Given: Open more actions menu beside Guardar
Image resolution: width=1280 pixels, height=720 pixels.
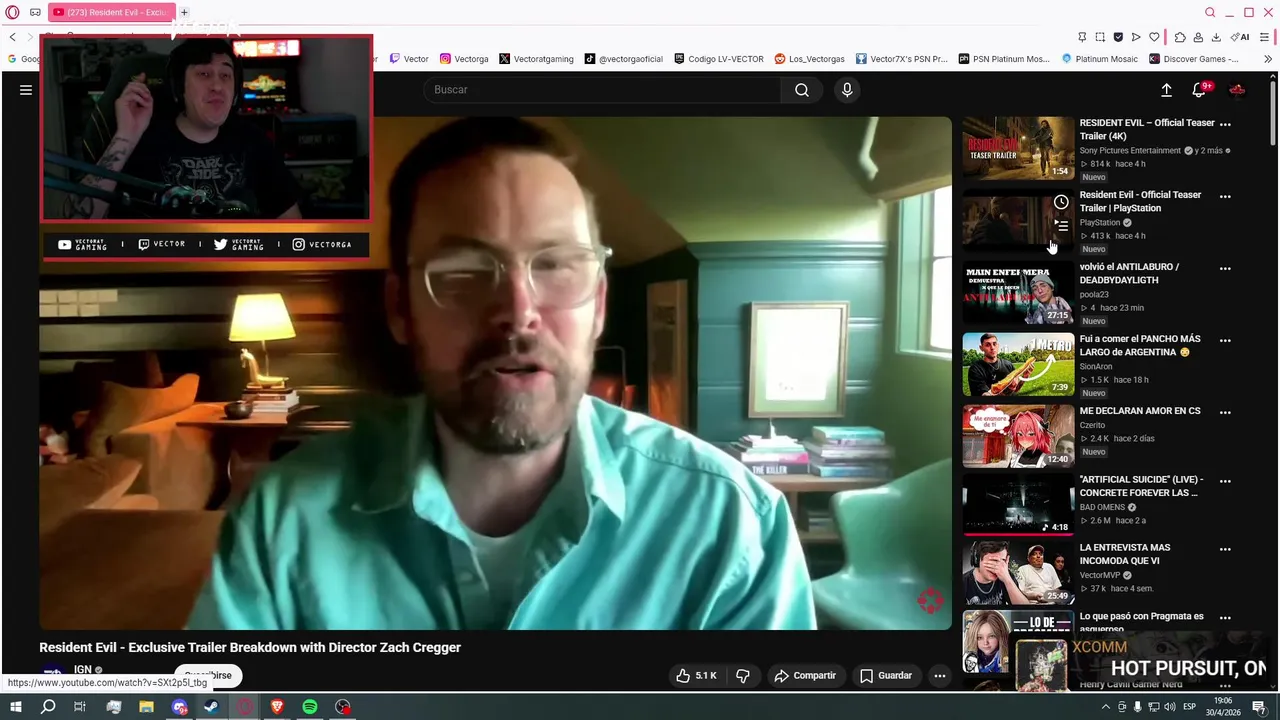Looking at the screenshot, I should pos(940,676).
